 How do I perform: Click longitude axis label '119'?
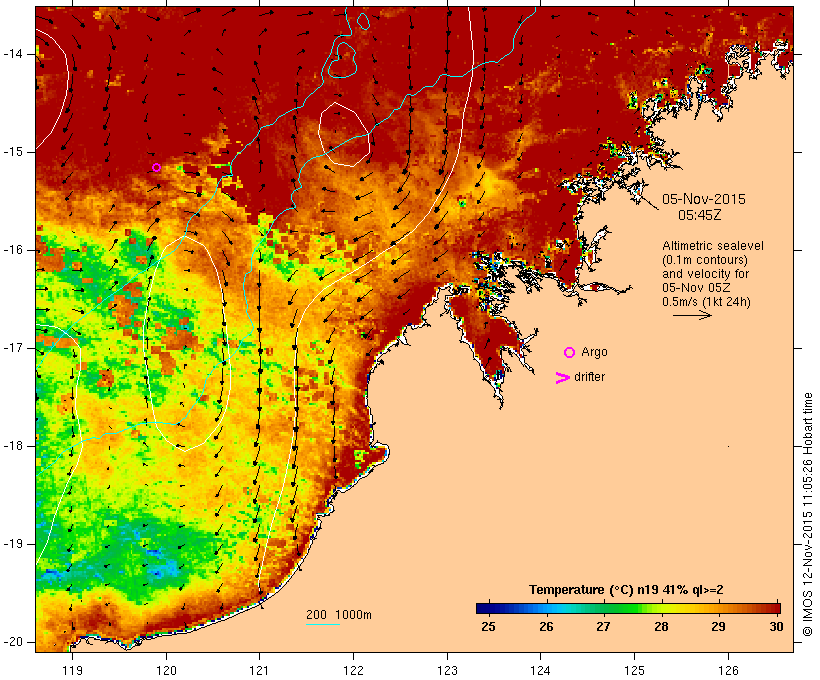72,670
